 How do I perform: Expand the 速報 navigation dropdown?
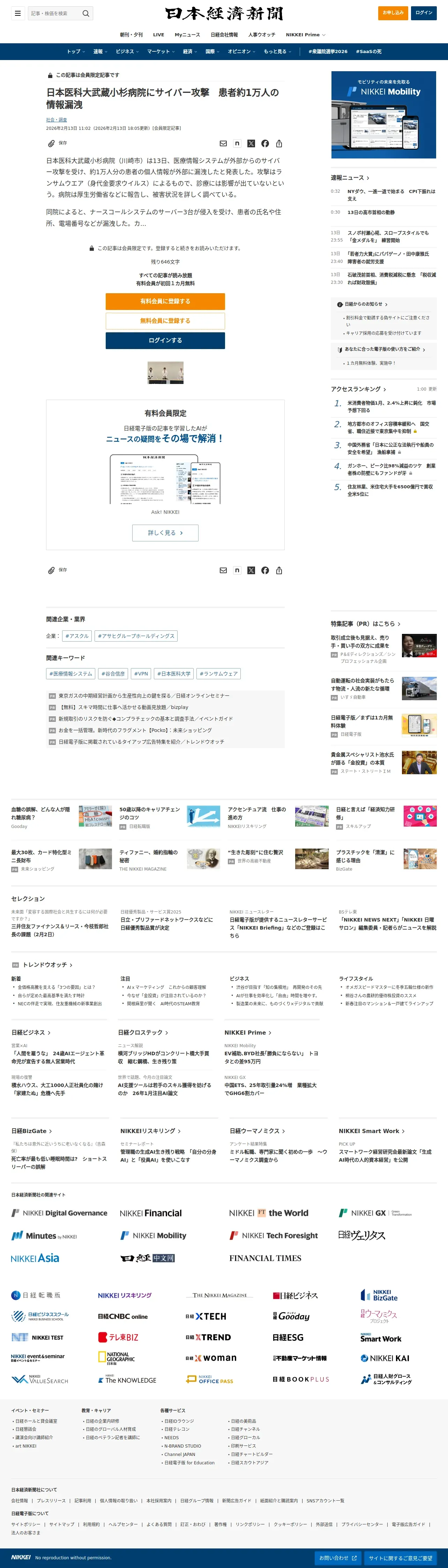[100, 52]
